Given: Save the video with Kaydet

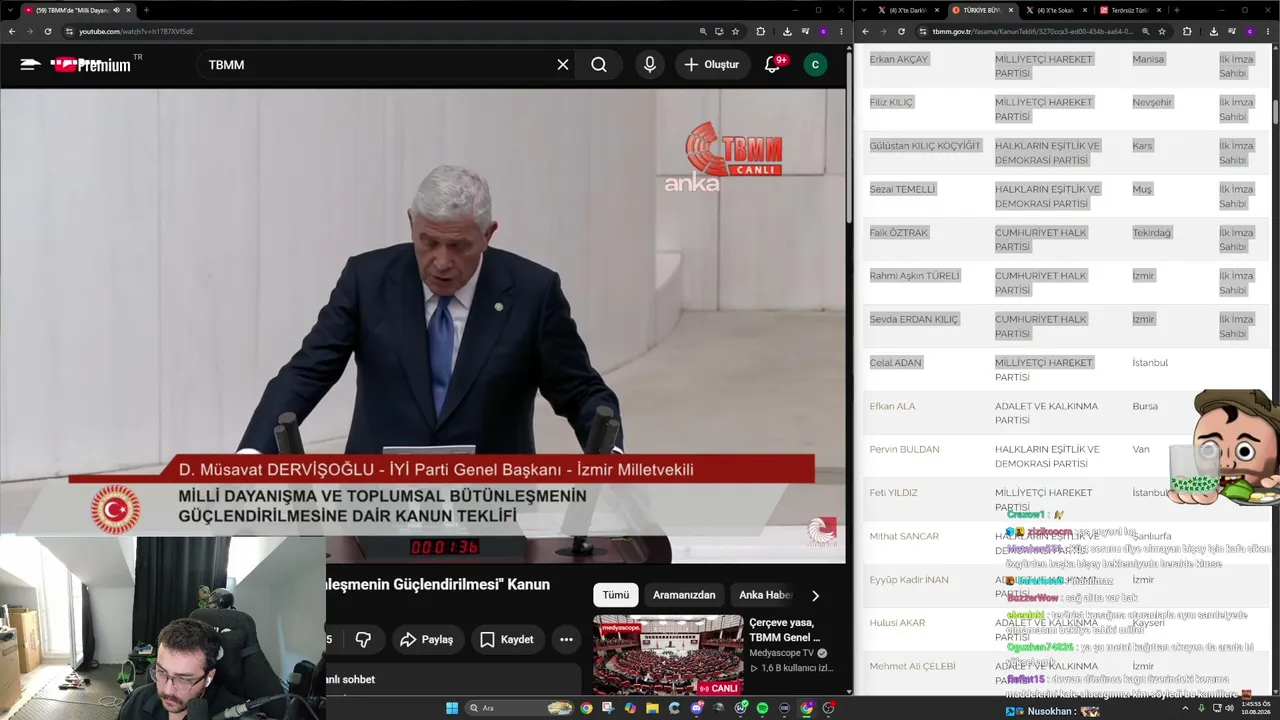Looking at the screenshot, I should tap(506, 639).
